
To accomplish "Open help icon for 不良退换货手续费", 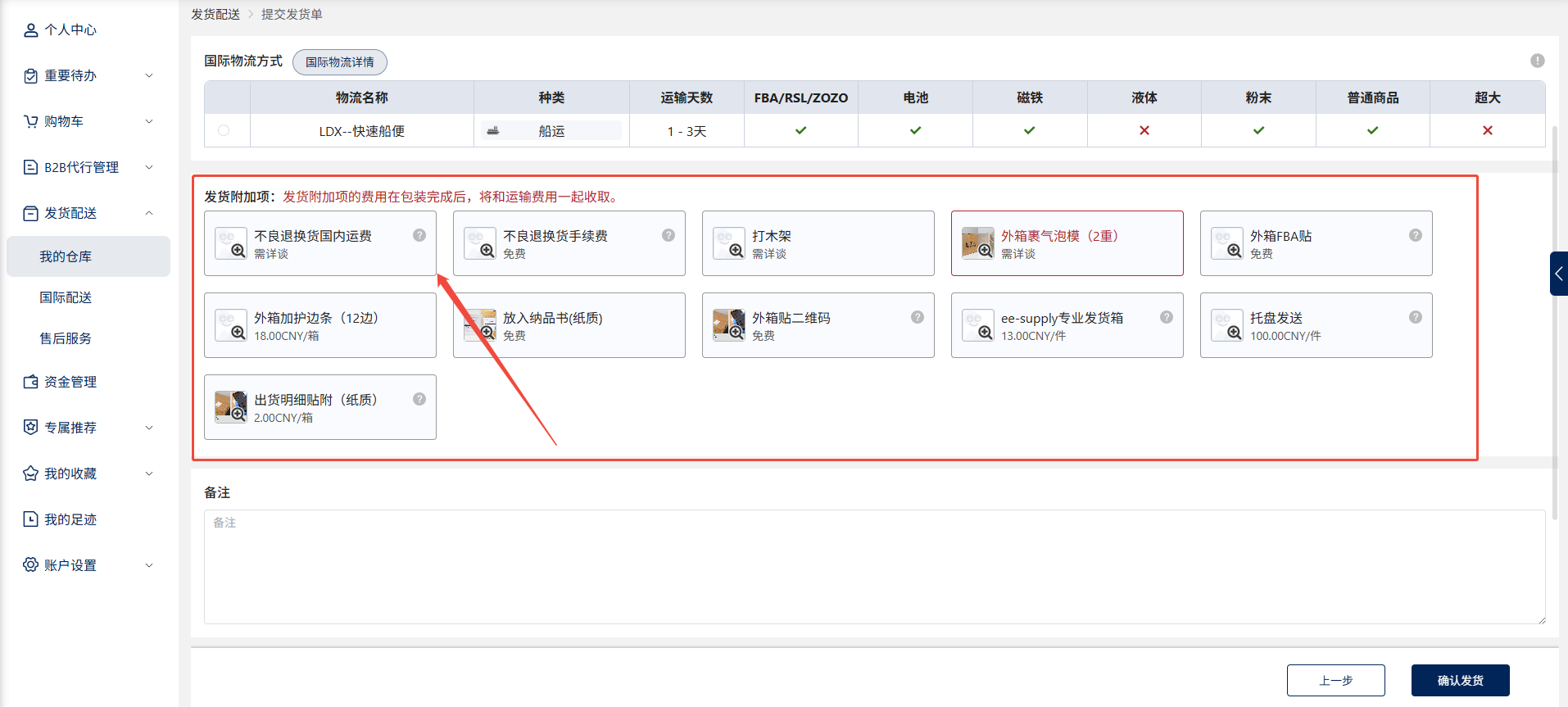I will click(x=668, y=235).
